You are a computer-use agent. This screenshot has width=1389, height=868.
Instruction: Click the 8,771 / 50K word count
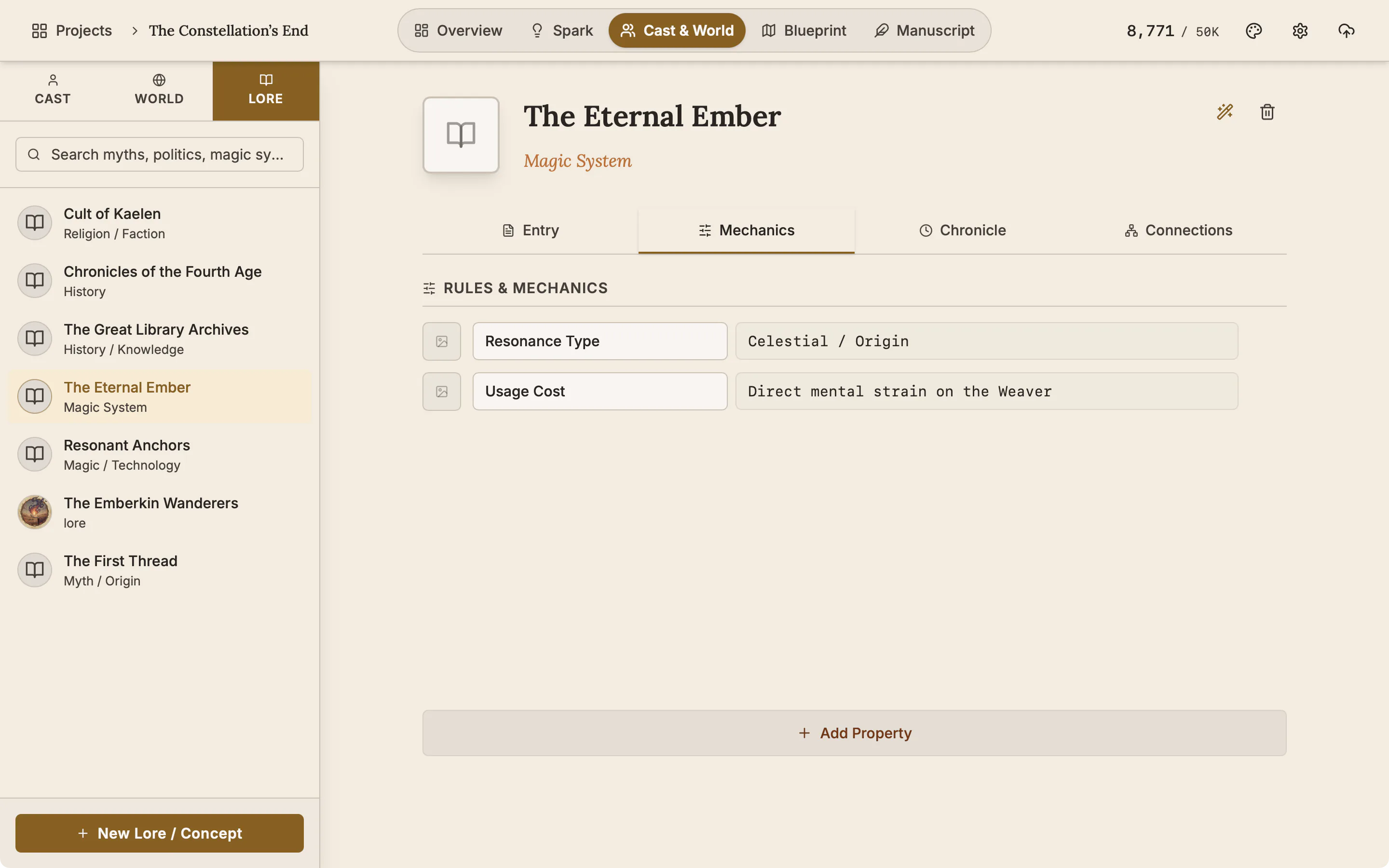(x=1172, y=31)
